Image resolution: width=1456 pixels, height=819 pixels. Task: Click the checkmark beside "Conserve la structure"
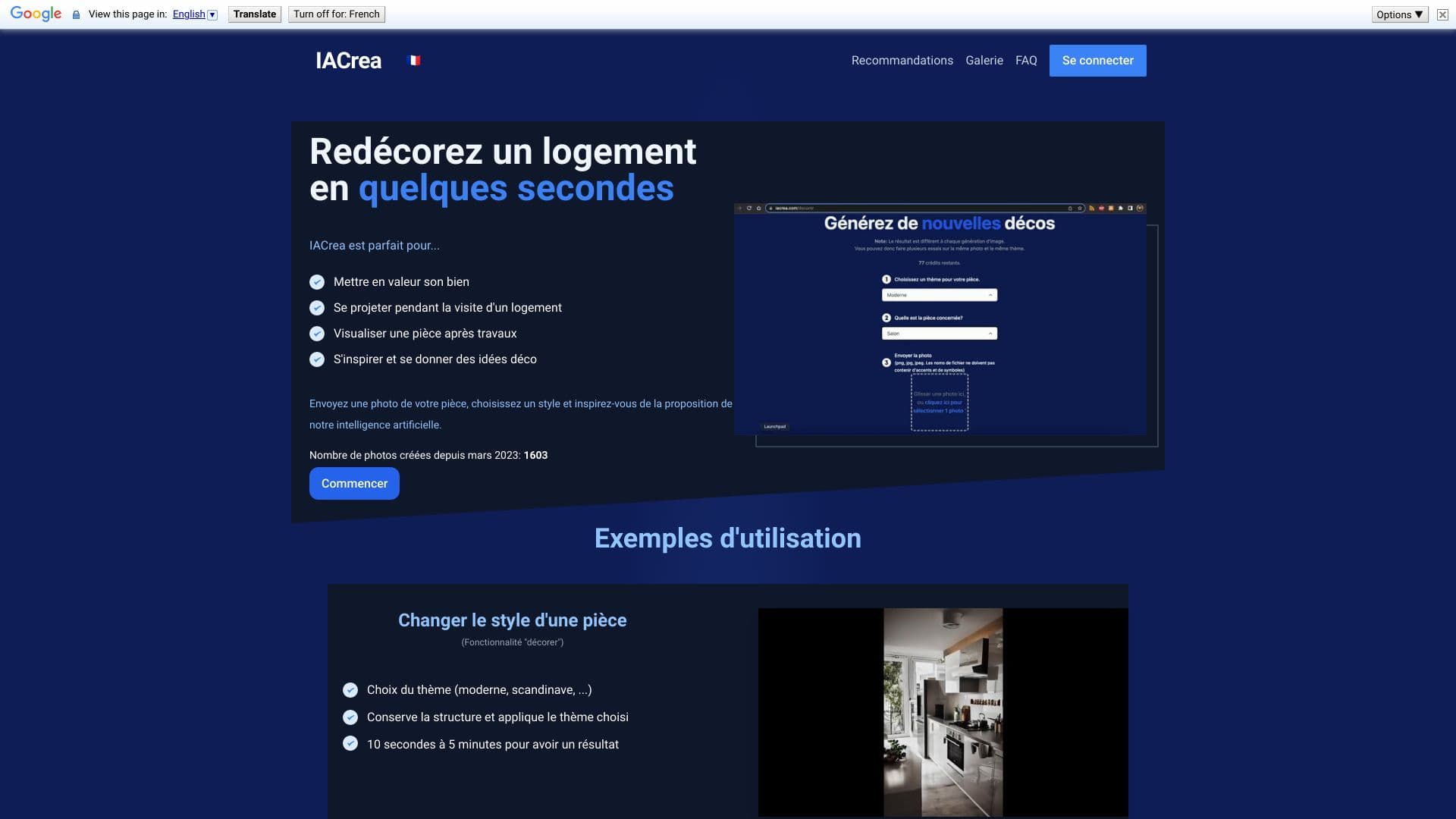[x=350, y=717]
